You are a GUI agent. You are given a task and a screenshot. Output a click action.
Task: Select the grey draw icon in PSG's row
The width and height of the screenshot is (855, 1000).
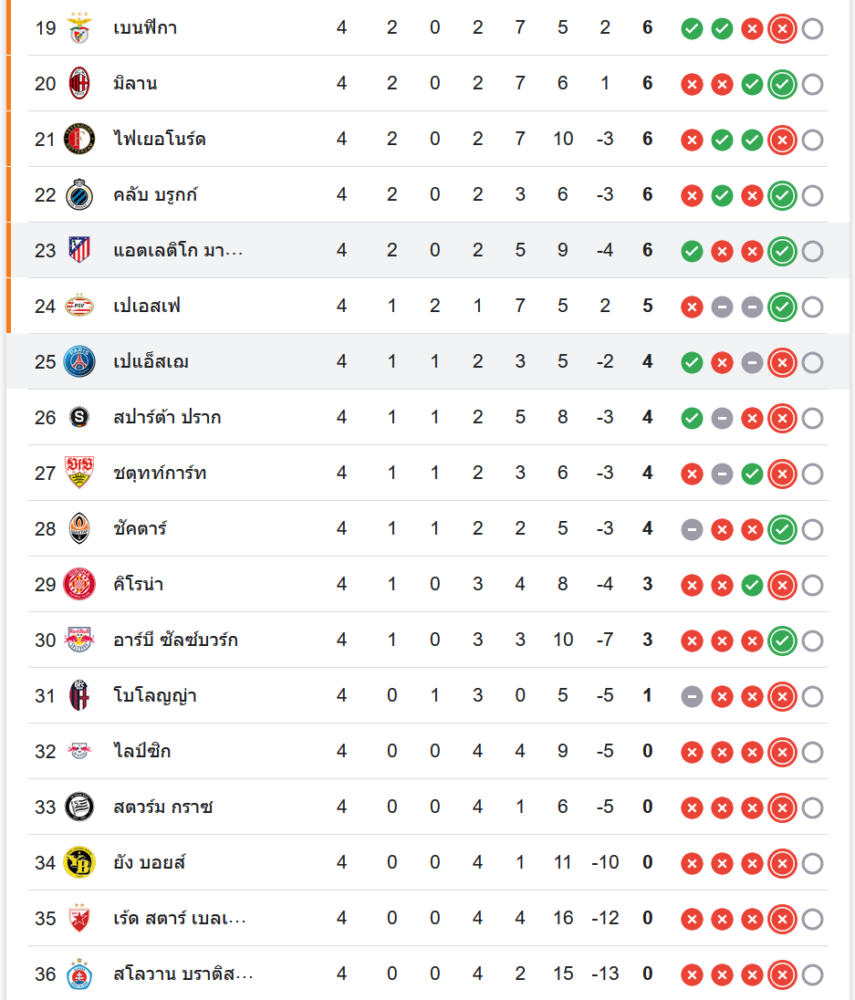pos(752,362)
